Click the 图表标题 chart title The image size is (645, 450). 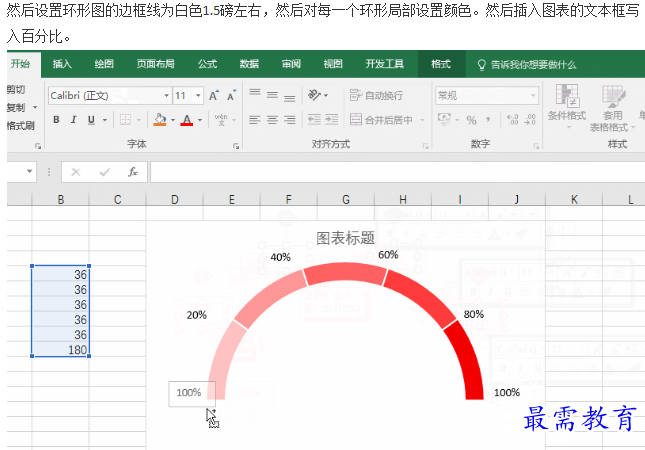346,238
